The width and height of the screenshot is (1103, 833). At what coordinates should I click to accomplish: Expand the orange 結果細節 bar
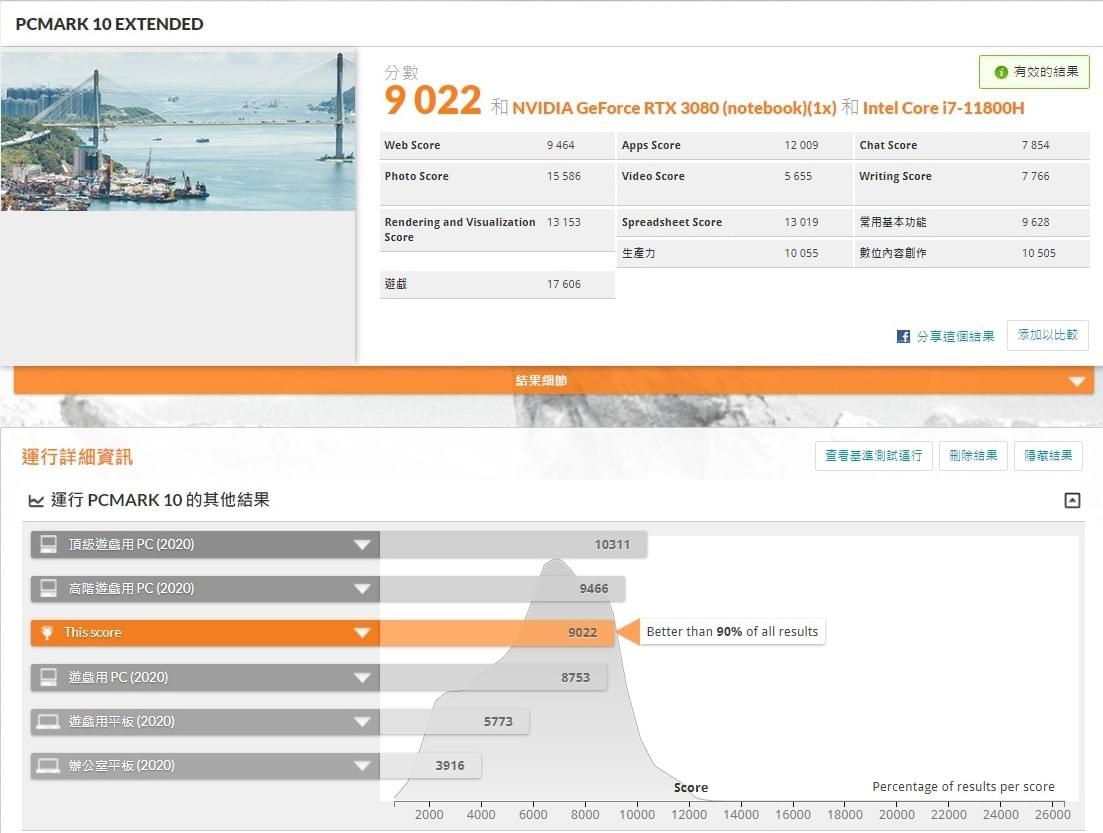(x=554, y=381)
